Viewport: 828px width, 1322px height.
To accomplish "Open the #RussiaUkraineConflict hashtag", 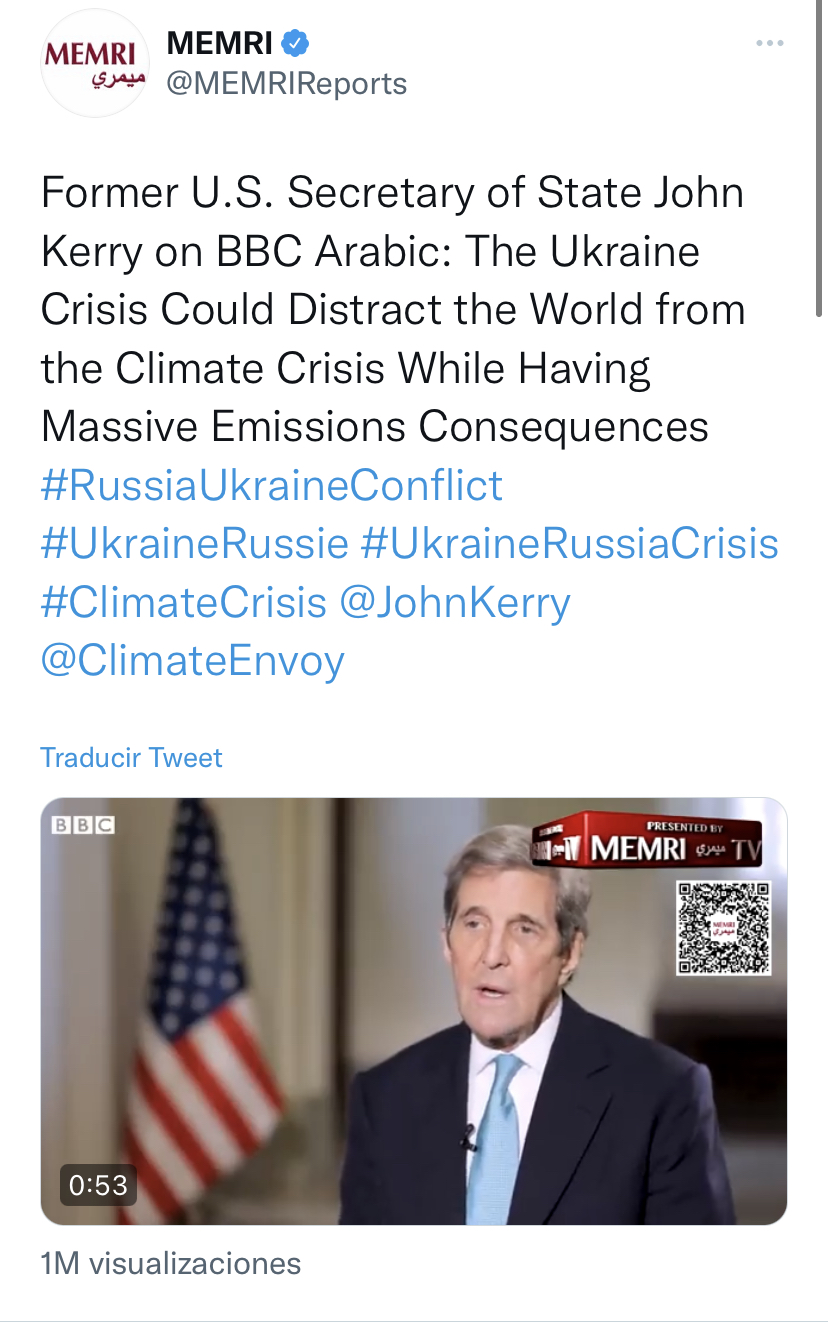I will click(x=272, y=486).
